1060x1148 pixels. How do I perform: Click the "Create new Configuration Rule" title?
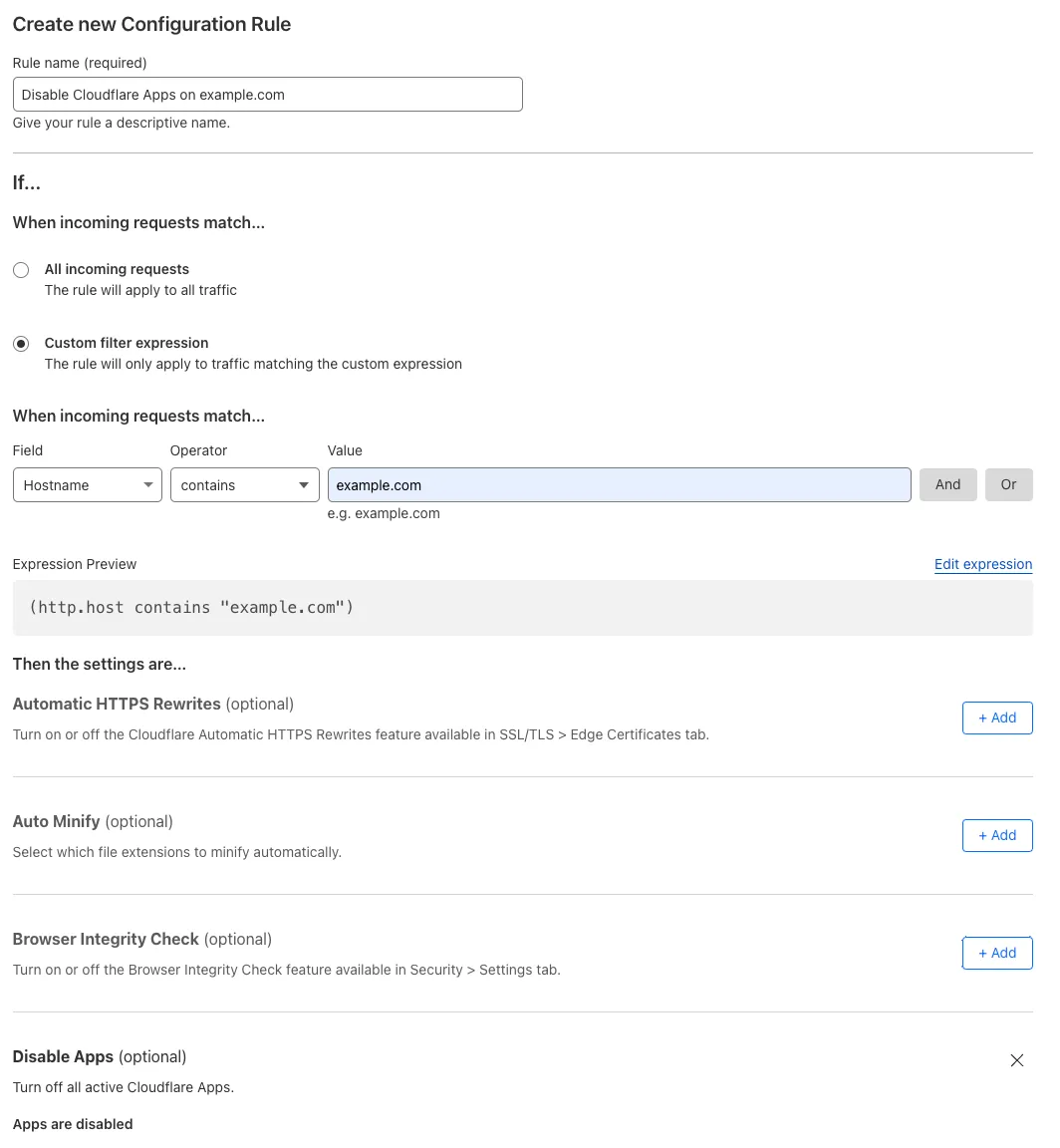(151, 24)
